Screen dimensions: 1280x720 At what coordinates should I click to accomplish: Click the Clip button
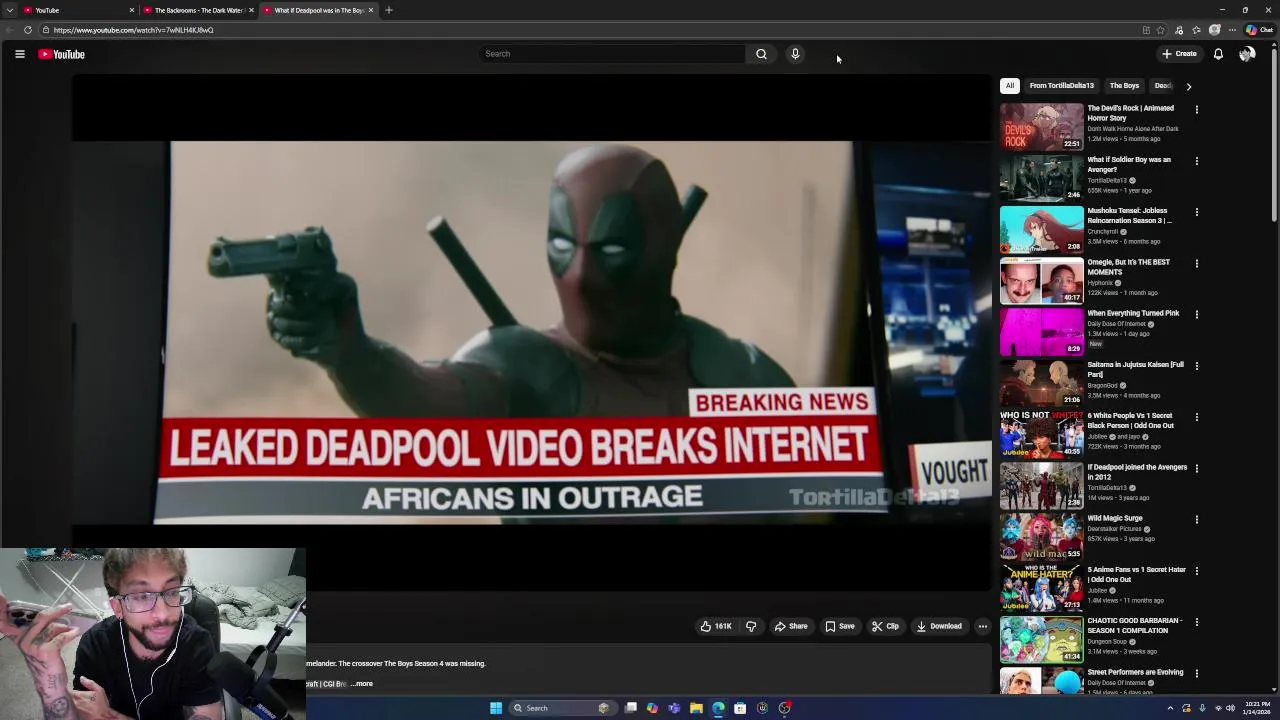point(885,626)
